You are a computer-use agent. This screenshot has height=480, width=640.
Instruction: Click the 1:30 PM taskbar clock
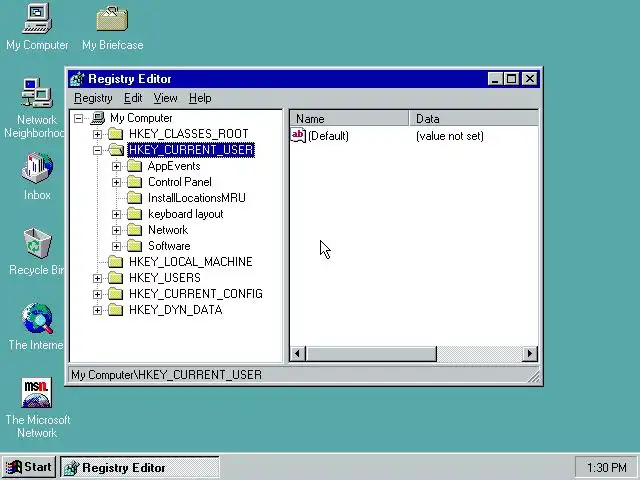pyautogui.click(x=607, y=467)
